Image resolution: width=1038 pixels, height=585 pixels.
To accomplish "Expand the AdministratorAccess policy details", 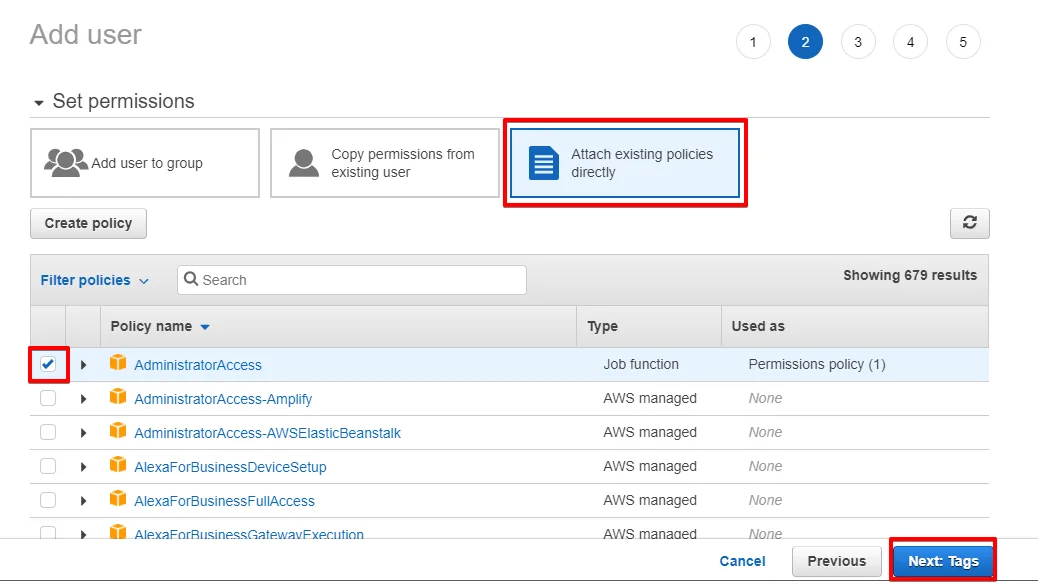I will point(84,365).
